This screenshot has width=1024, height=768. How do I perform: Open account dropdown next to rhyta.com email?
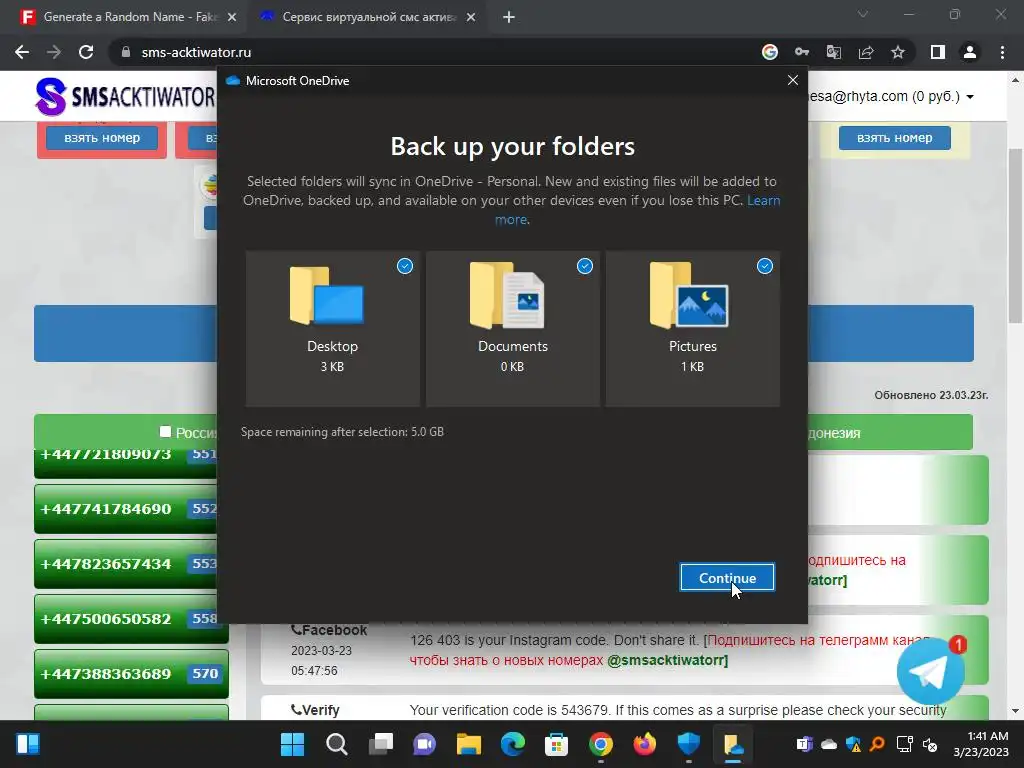click(x=970, y=97)
